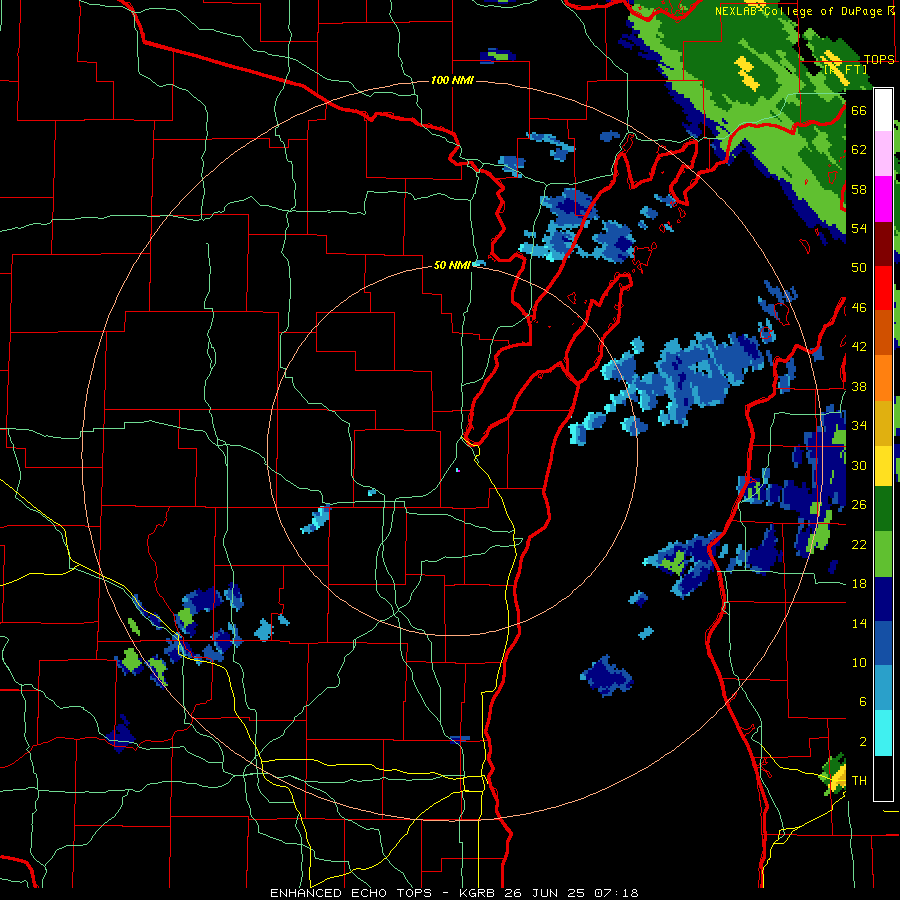900x900 pixels.
Task: Pick the magenta legend swatch
Action: (x=883, y=199)
